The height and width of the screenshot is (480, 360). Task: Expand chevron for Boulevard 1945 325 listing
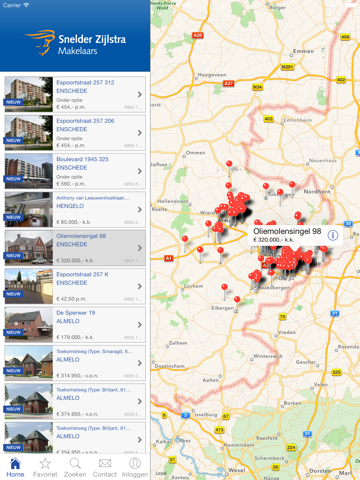pos(140,171)
